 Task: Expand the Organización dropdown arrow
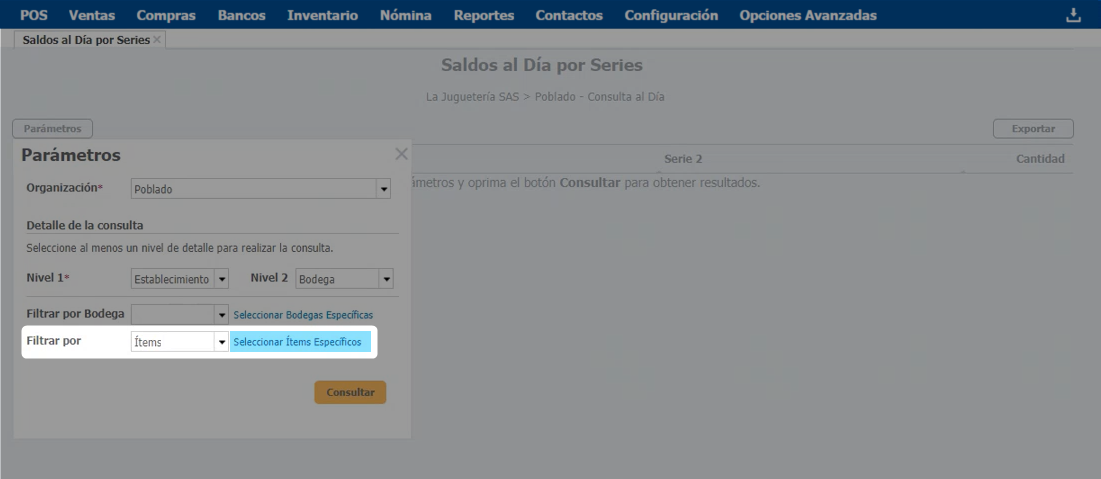383,189
